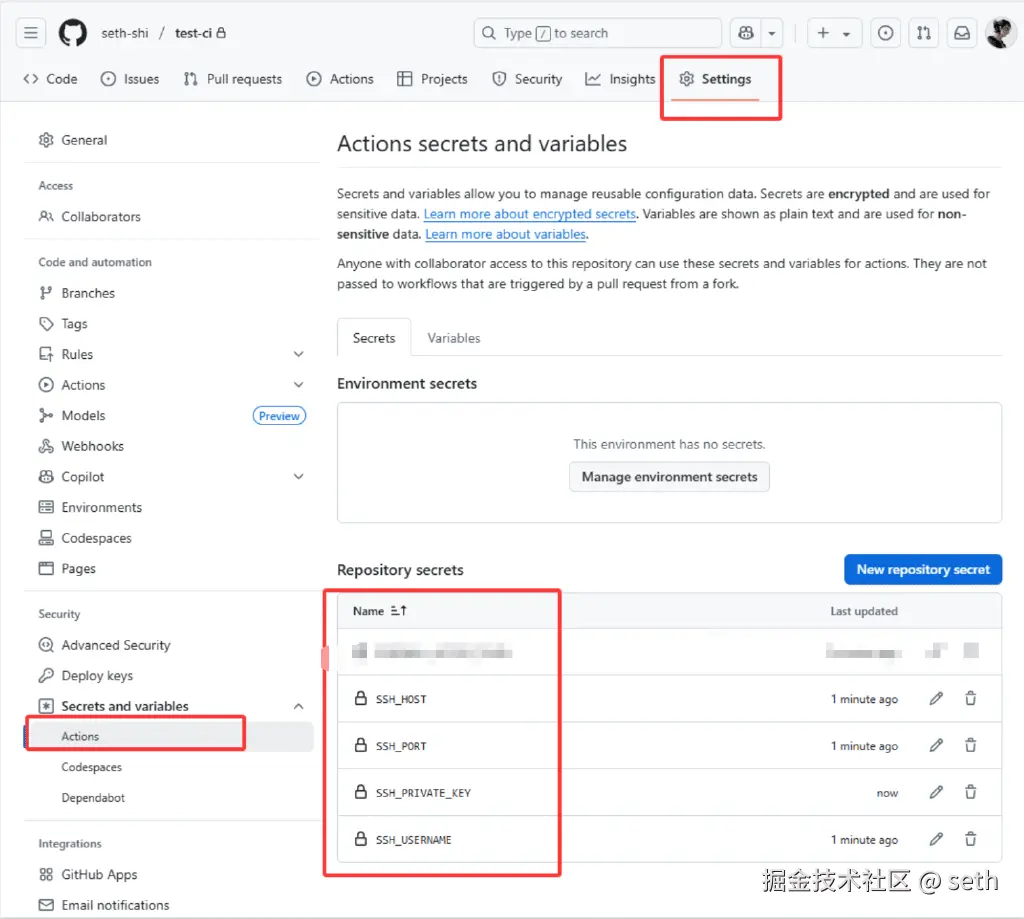Collapse the Secrets and variables chevron
The image size is (1024, 919).
click(x=298, y=707)
